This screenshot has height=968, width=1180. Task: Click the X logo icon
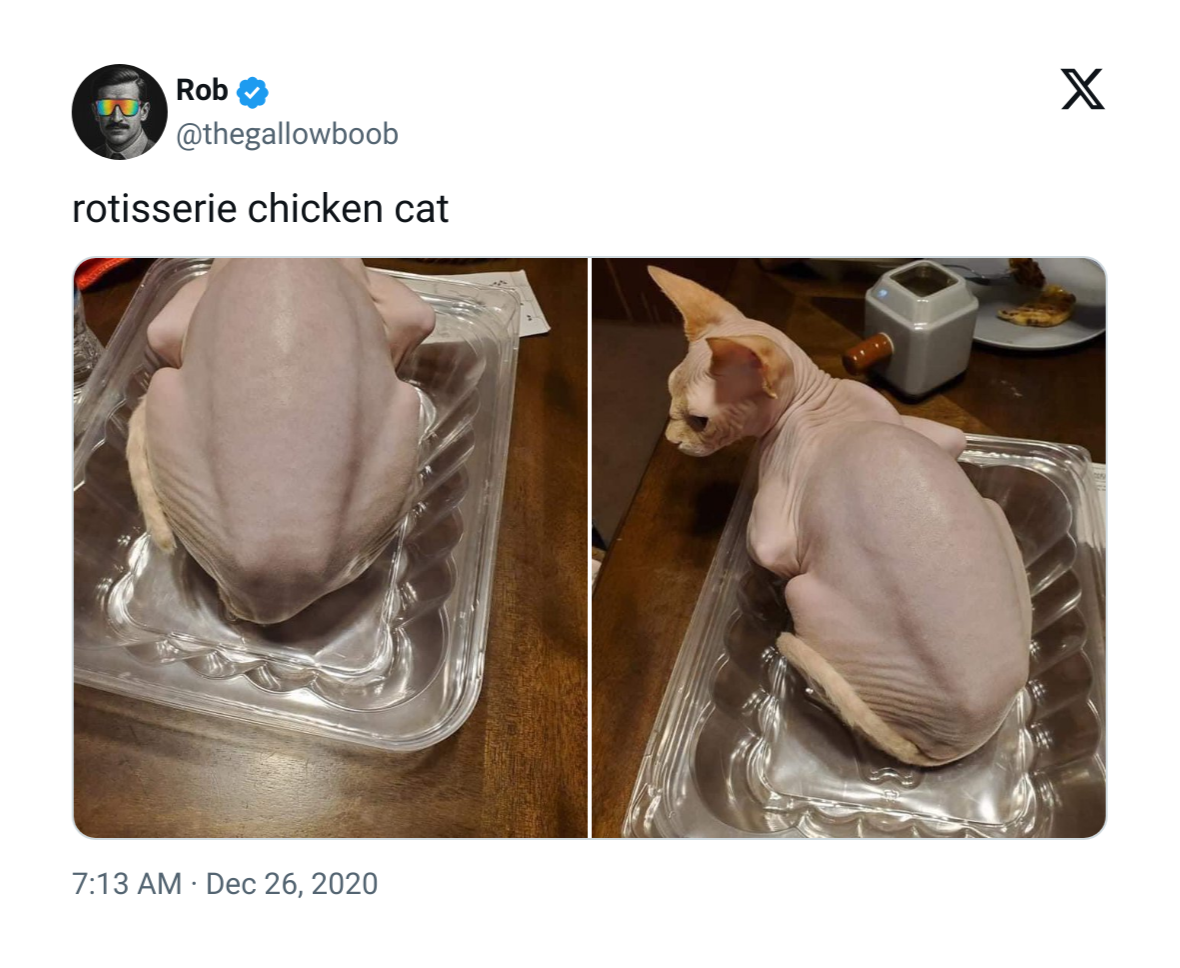[1082, 89]
